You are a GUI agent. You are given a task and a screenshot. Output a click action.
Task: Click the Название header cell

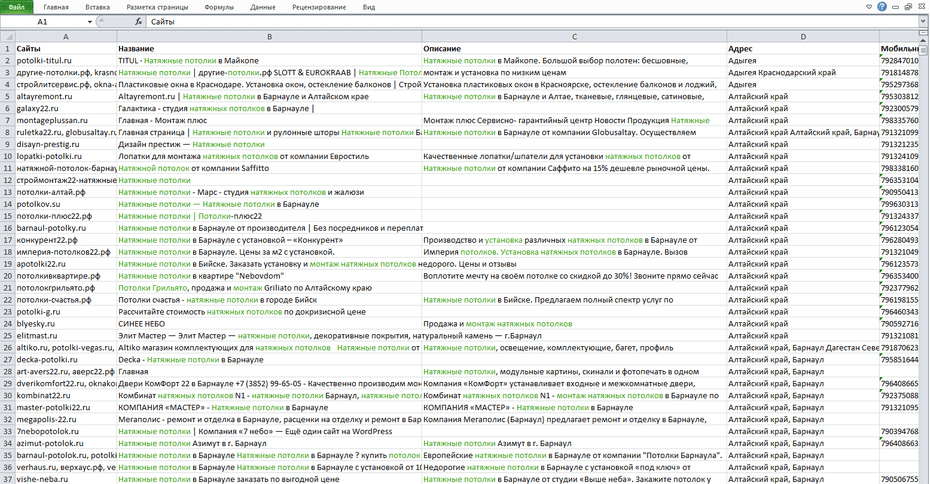click(x=269, y=49)
